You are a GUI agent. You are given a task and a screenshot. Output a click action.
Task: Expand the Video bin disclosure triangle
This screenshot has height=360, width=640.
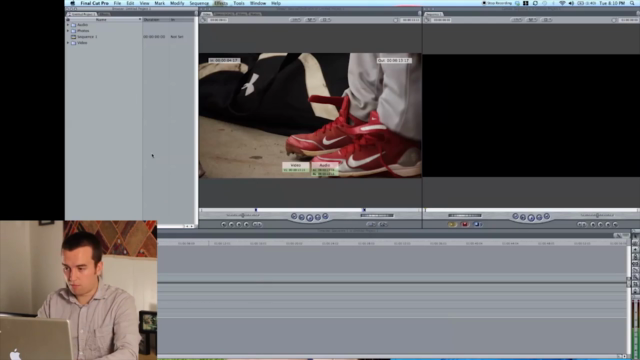tap(68, 42)
